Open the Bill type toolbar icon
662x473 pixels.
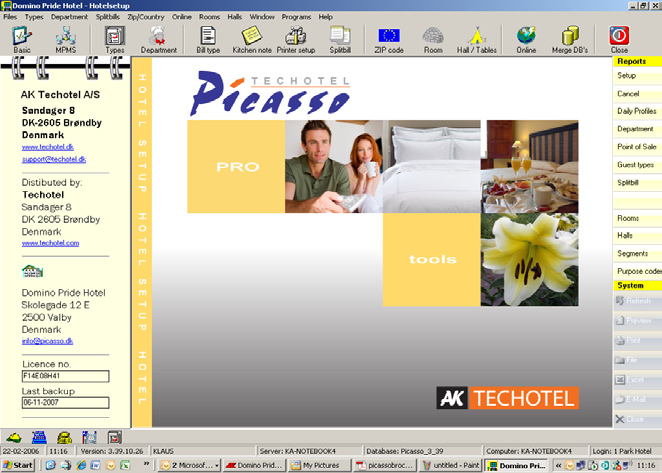[x=208, y=39]
